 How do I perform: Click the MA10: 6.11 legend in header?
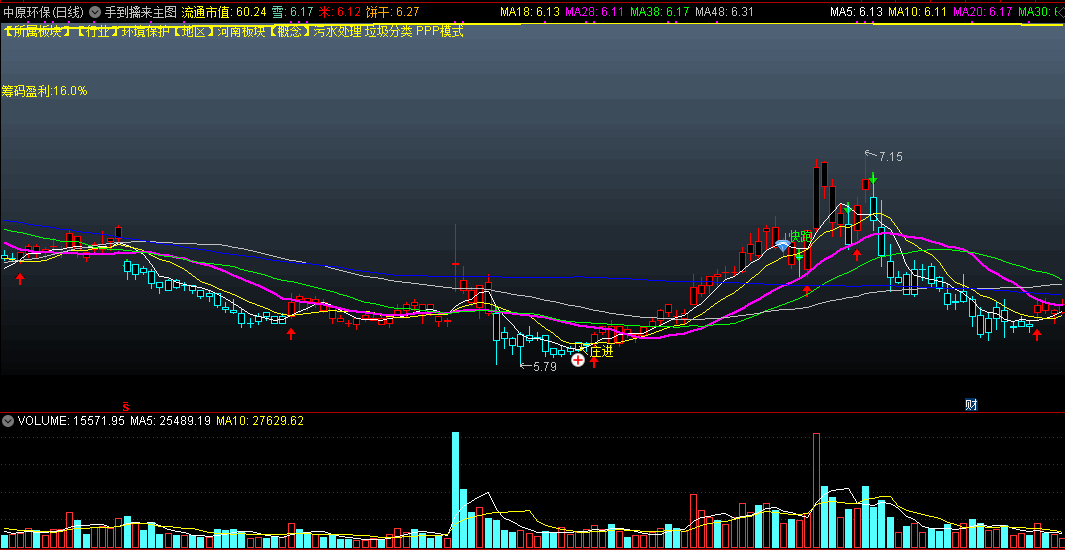918,12
